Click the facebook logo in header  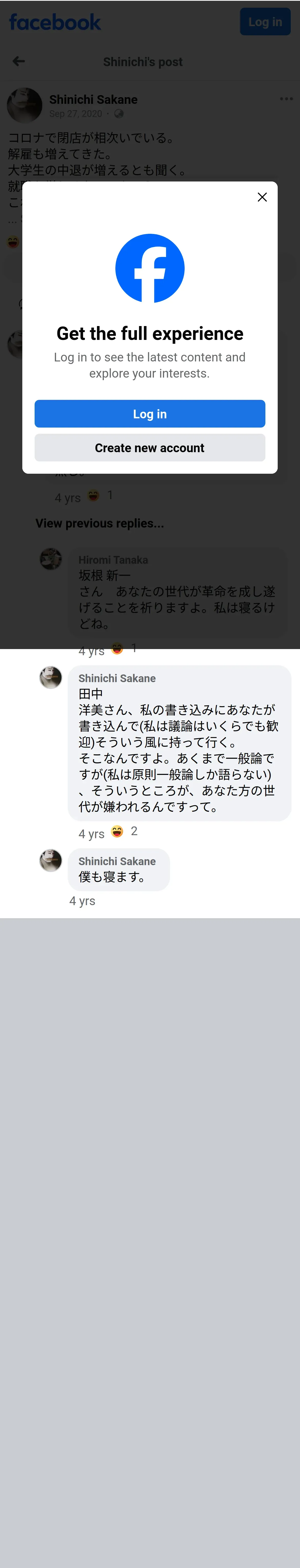pyautogui.click(x=55, y=23)
